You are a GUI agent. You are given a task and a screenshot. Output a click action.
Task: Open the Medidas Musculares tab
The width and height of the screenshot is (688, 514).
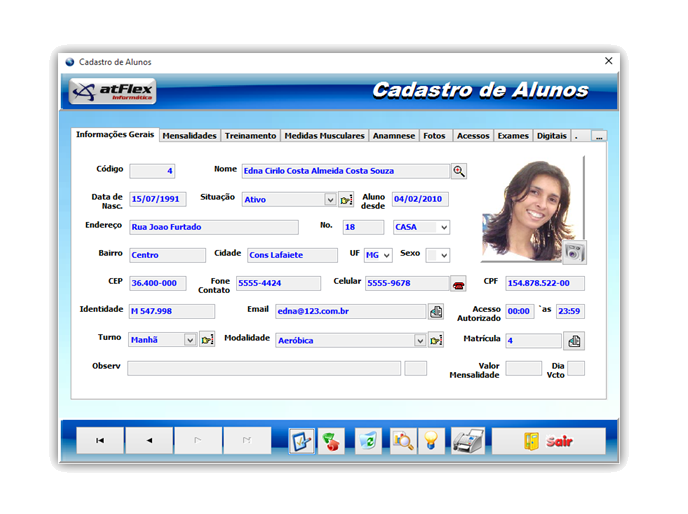[324, 135]
